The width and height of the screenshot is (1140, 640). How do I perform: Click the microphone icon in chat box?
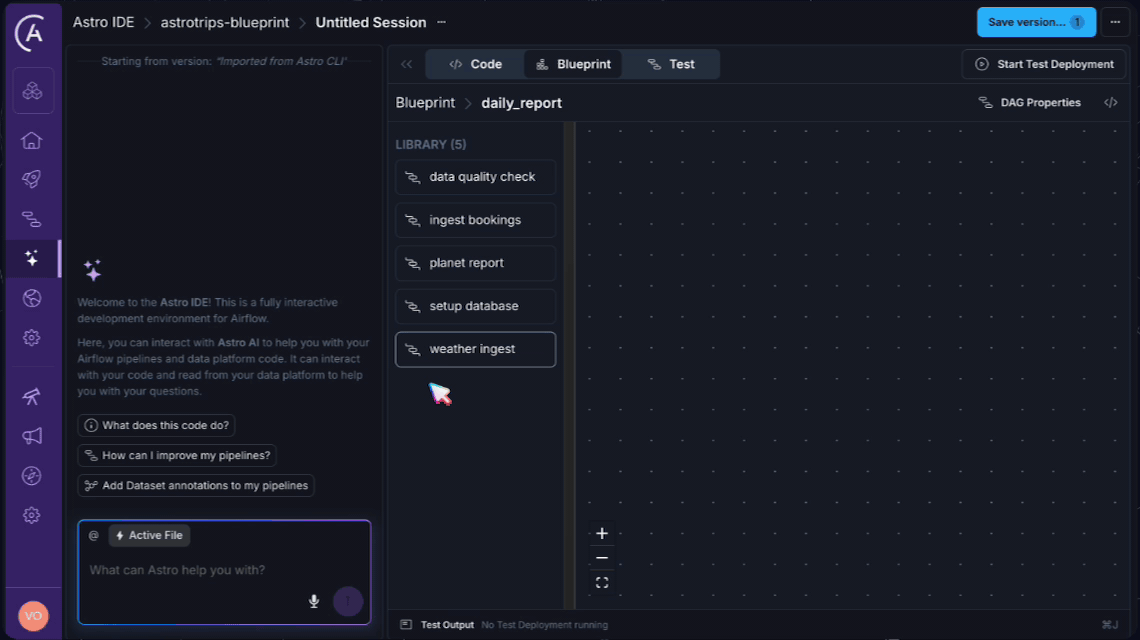click(x=314, y=601)
